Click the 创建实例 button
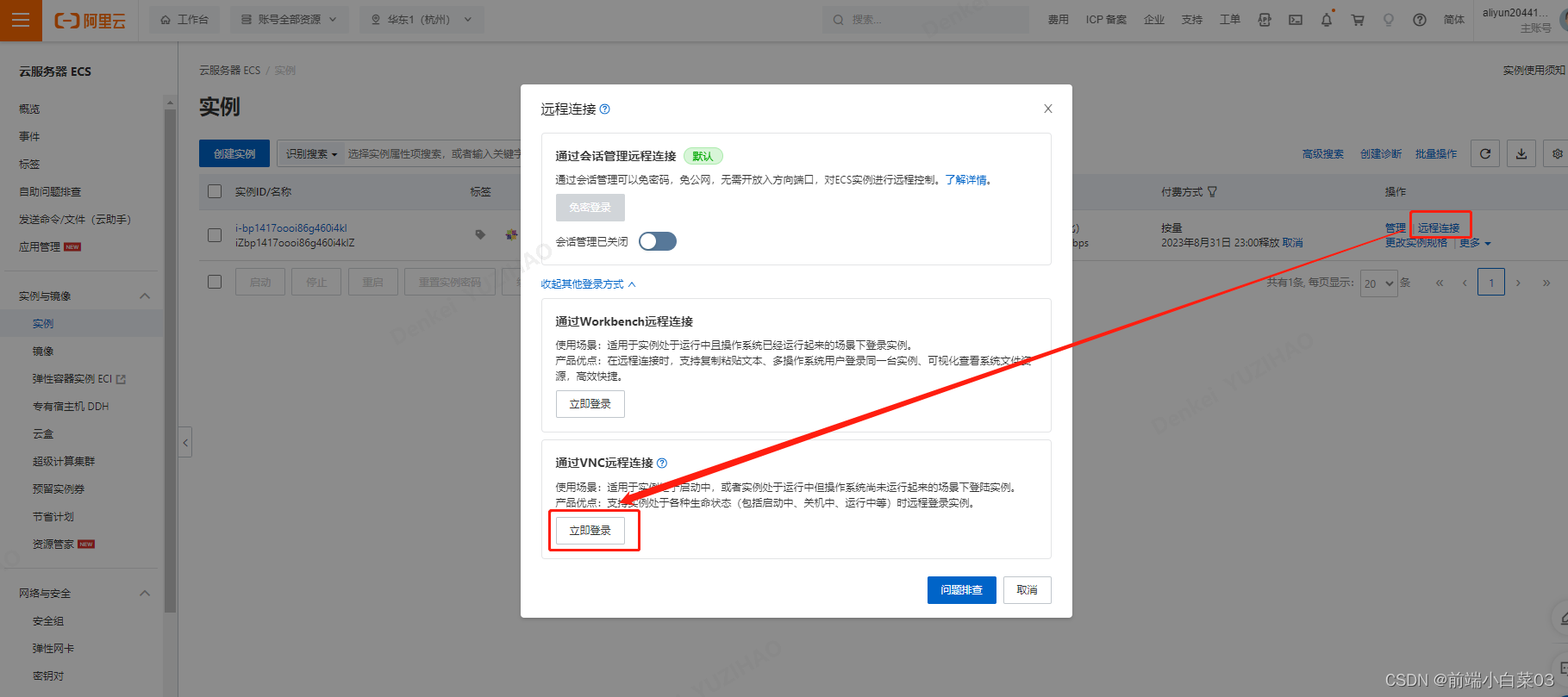Image resolution: width=1568 pixels, height=697 pixels. [234, 153]
